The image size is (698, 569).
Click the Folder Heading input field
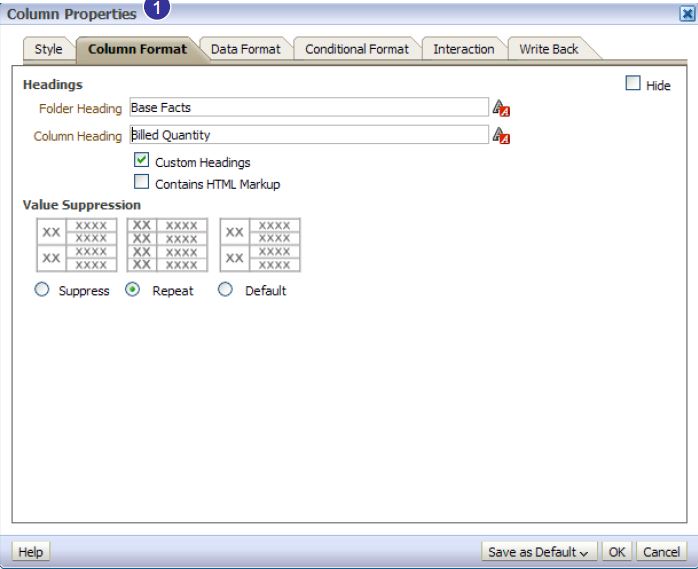tap(309, 107)
